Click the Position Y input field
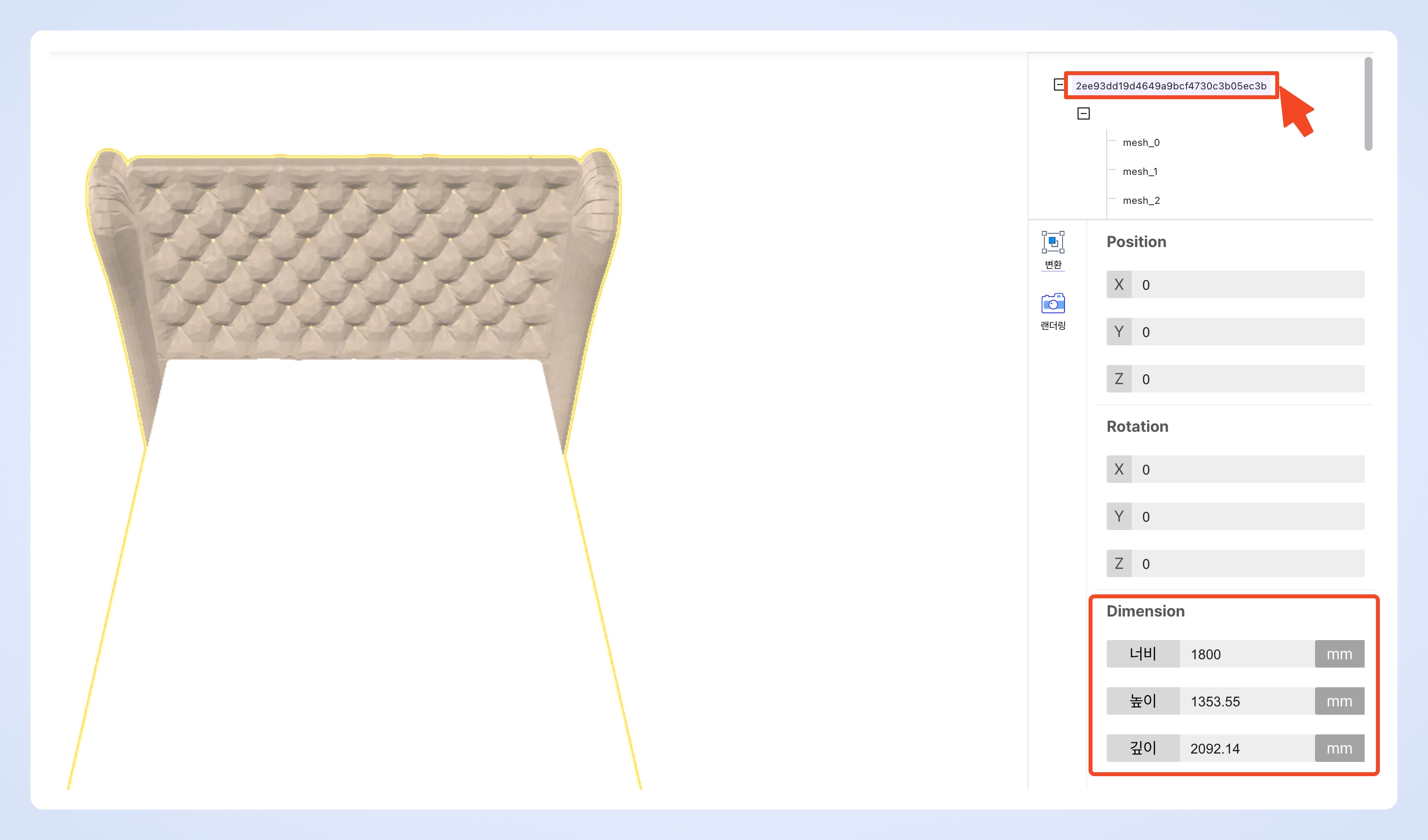1428x840 pixels. click(1247, 332)
